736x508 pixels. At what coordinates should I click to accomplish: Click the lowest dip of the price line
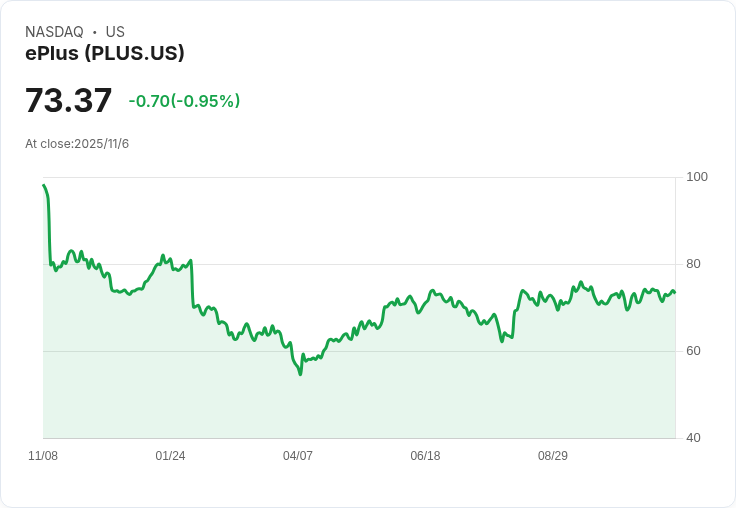coord(300,374)
